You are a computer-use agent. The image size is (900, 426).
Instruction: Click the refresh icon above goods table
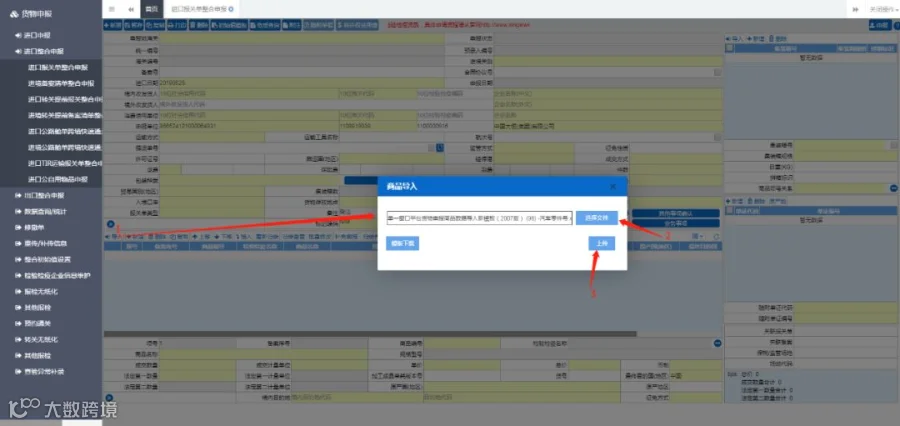pos(716,236)
